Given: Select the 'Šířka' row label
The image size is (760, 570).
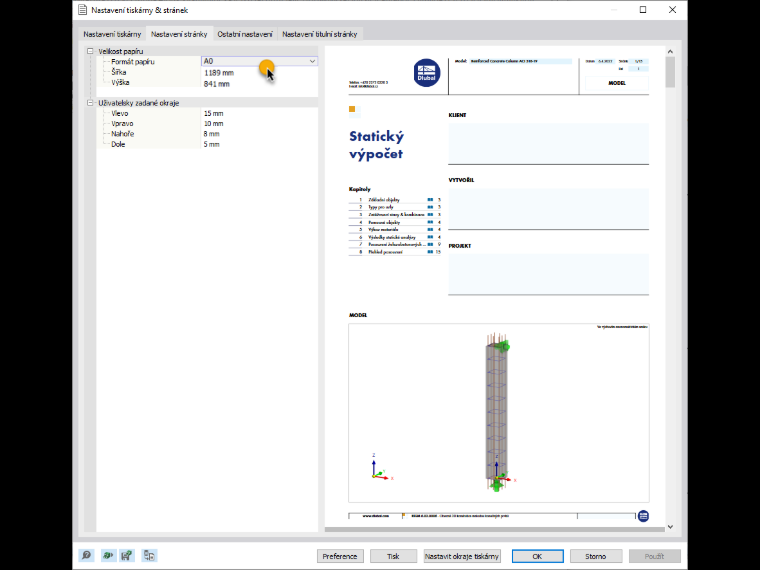Looking at the screenshot, I should coord(119,72).
